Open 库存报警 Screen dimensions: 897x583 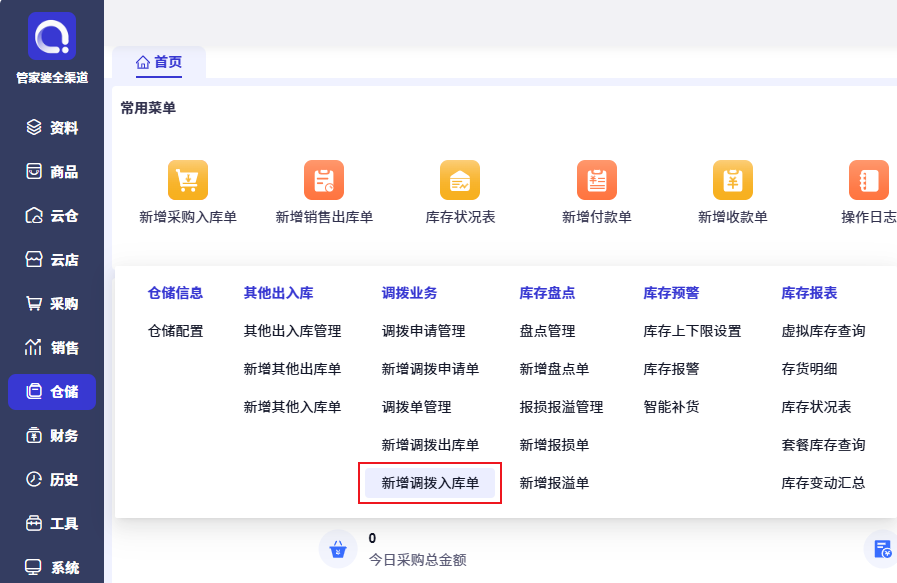tap(672, 369)
